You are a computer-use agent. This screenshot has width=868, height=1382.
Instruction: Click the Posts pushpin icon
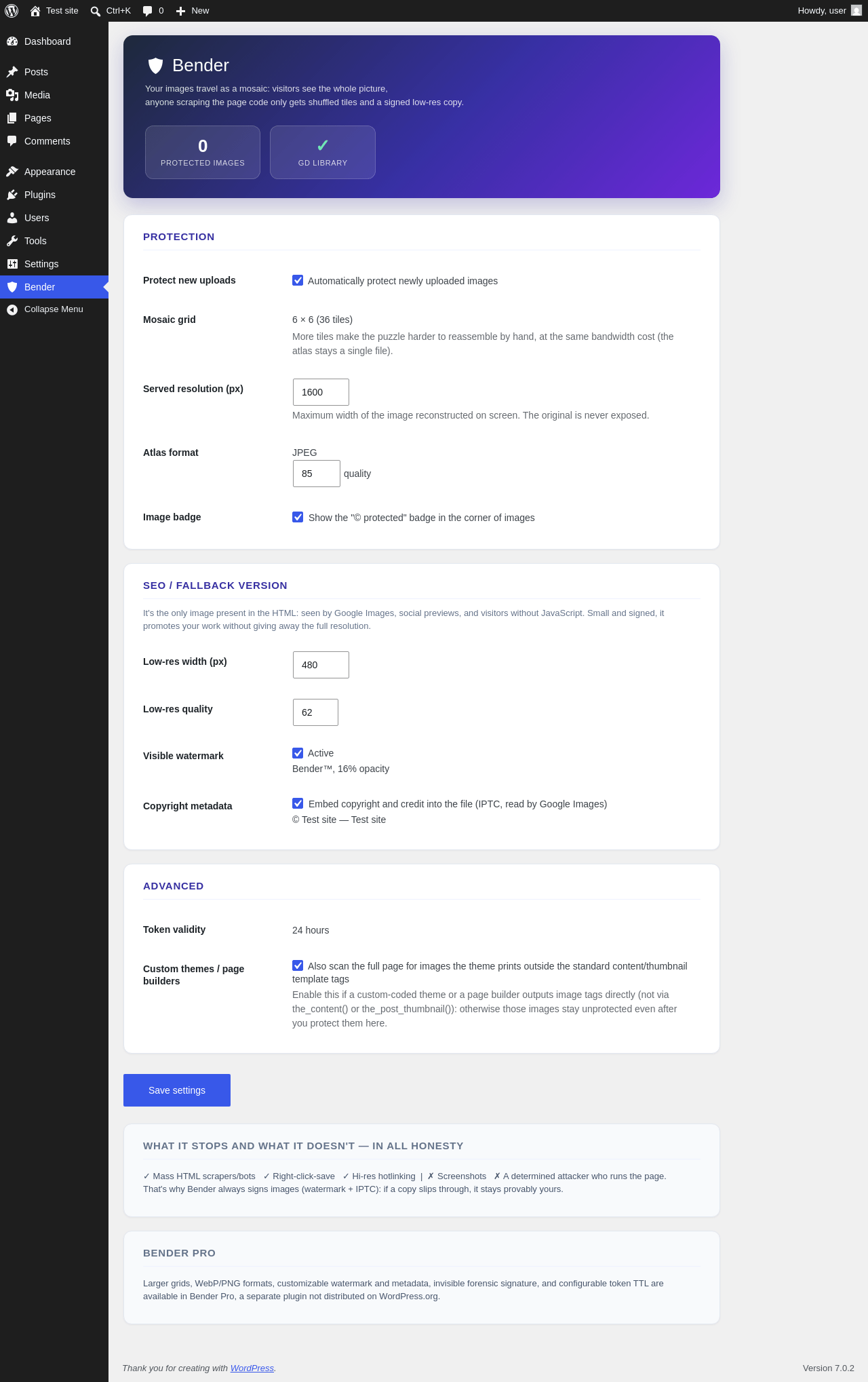coord(12,72)
